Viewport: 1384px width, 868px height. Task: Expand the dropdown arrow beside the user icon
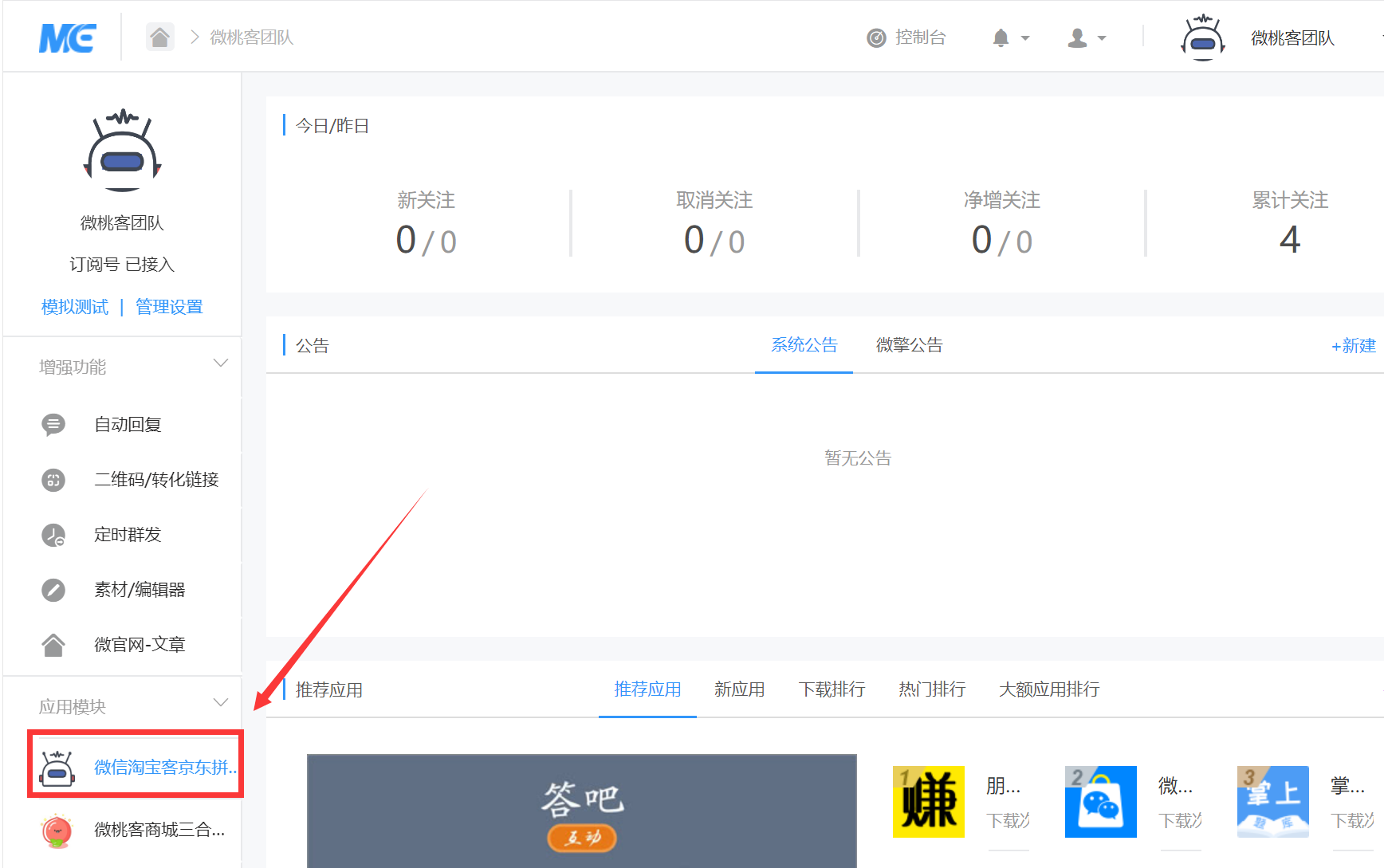[x=1102, y=38]
